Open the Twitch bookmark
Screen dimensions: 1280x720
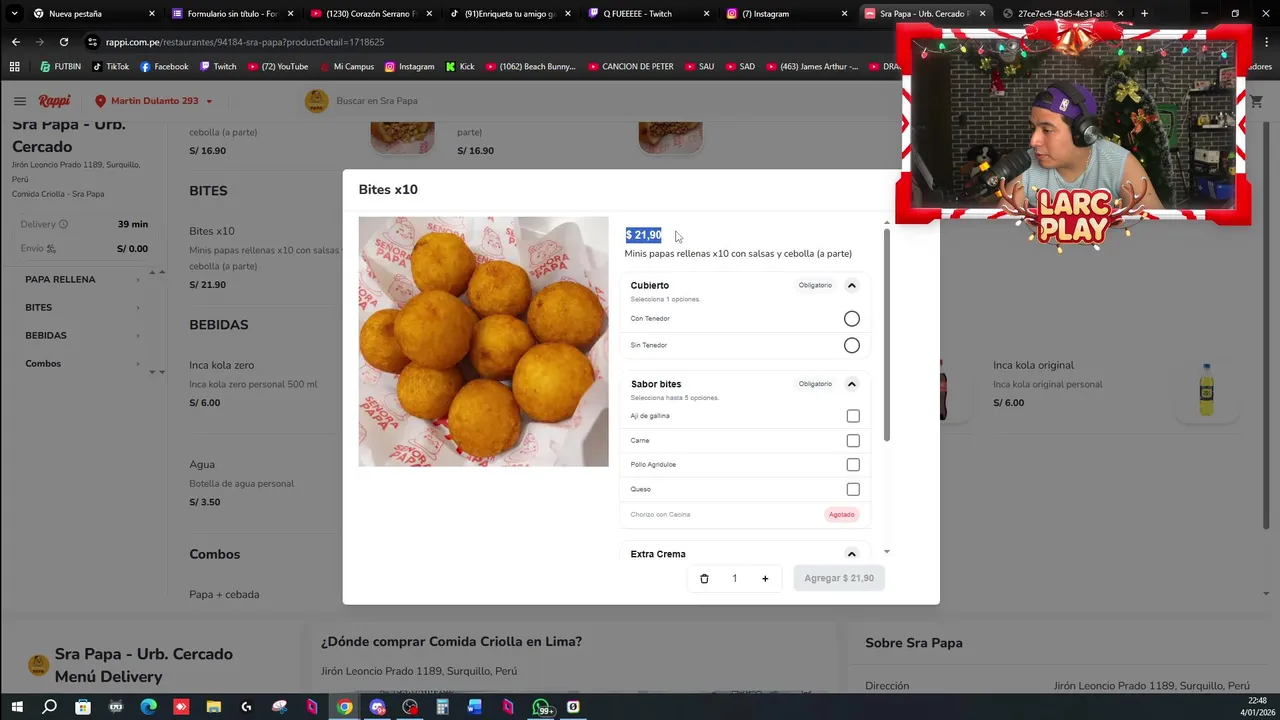(218, 67)
